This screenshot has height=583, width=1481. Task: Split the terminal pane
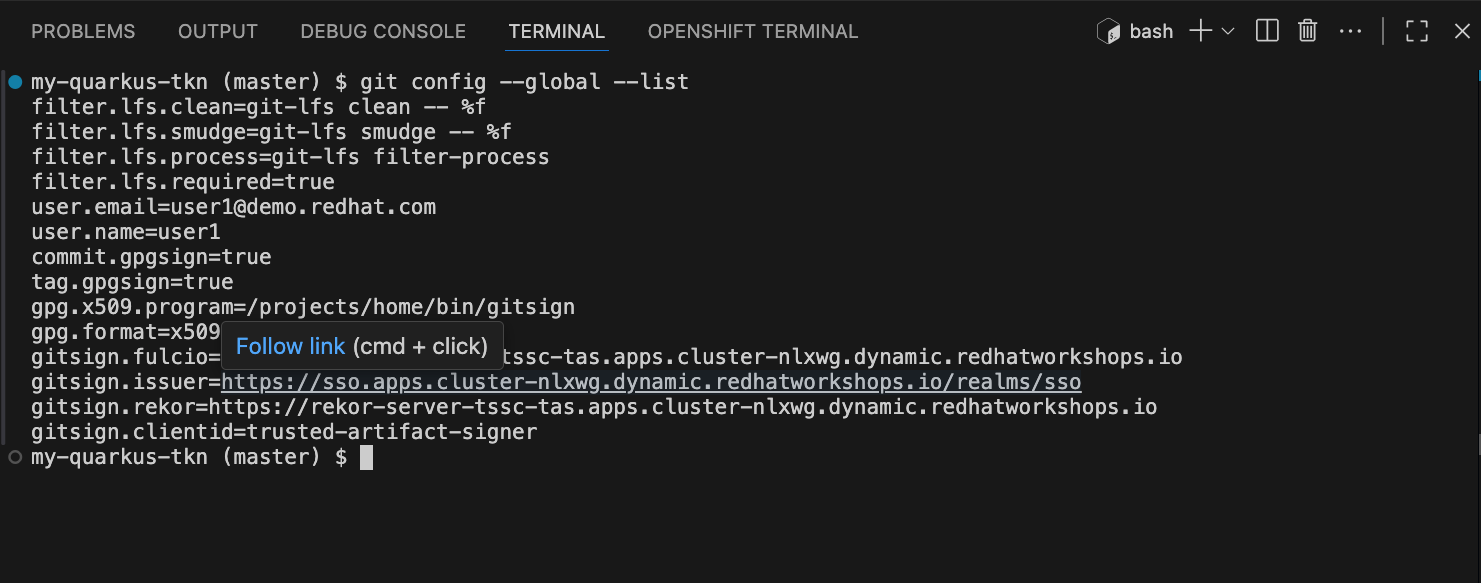pos(1267,31)
